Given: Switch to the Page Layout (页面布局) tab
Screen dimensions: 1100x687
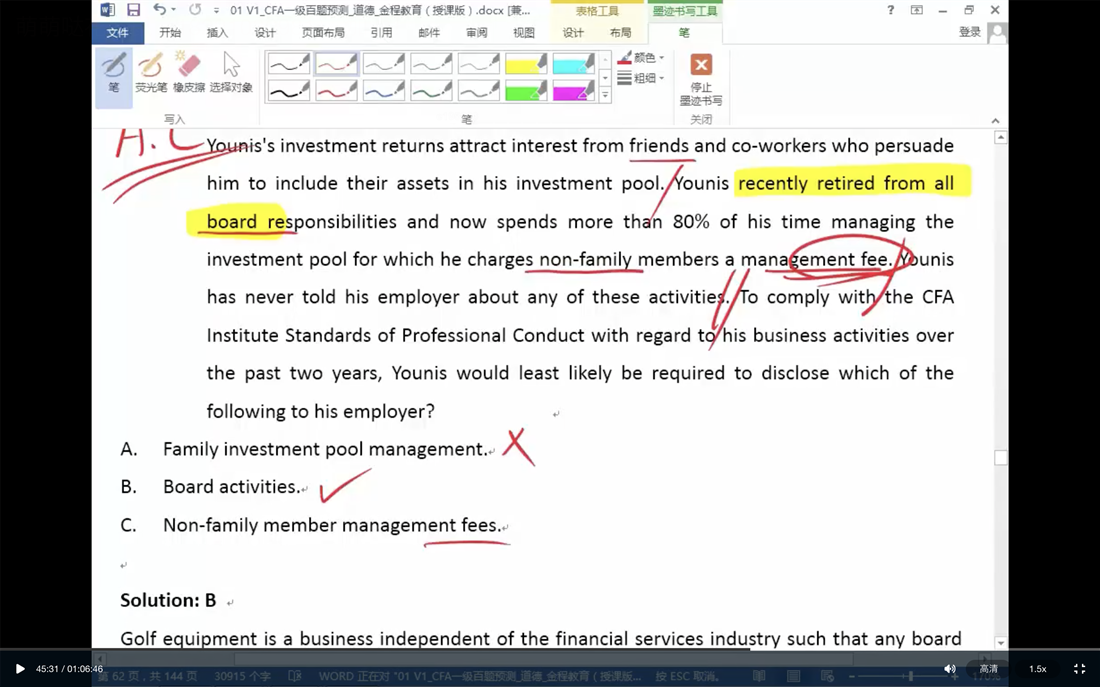Looking at the screenshot, I should click(323, 33).
